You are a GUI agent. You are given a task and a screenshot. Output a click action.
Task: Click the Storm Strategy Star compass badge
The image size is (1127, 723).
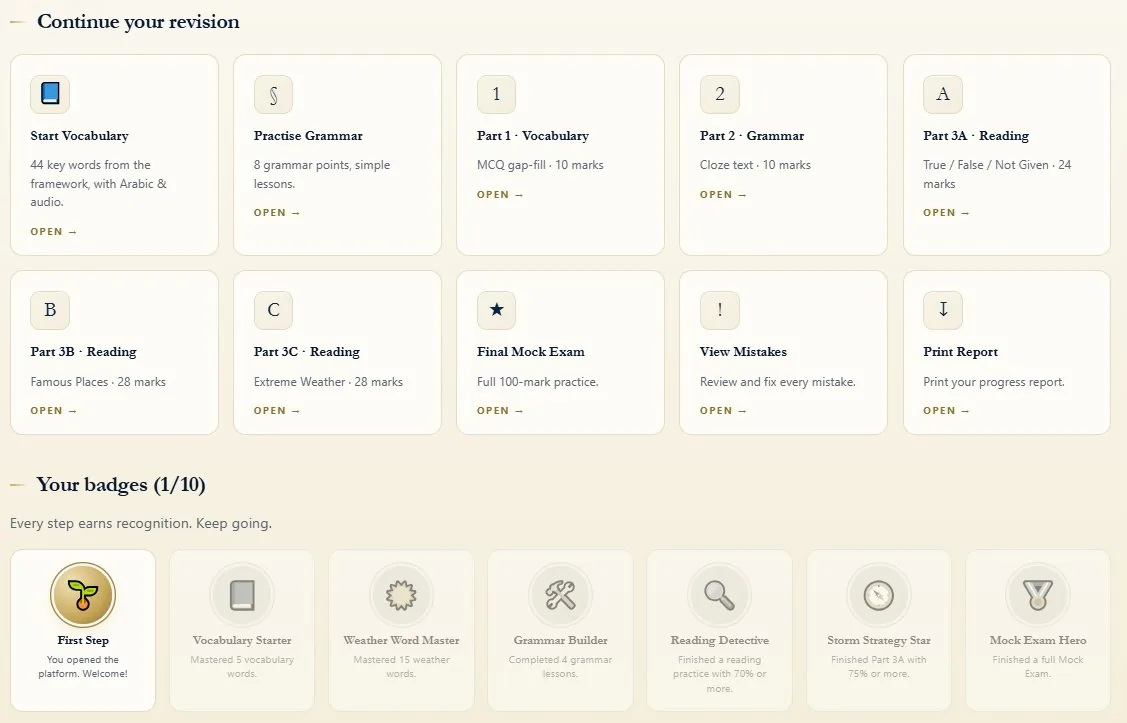coord(878,595)
